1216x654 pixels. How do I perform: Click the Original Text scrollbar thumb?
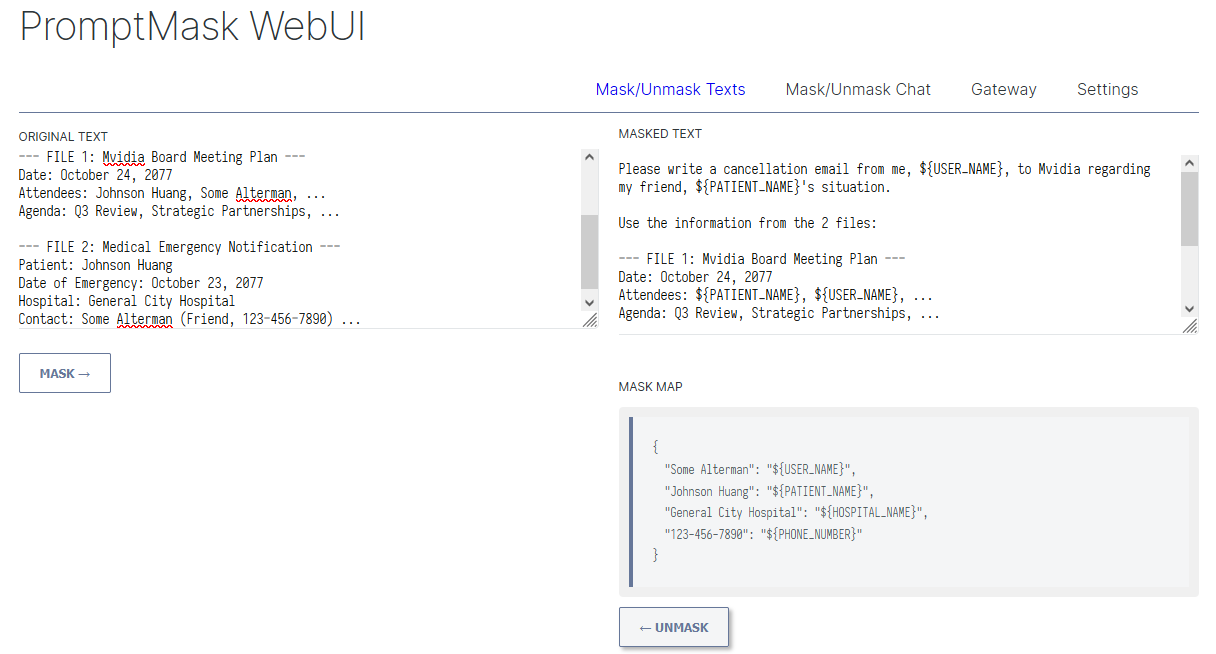click(x=589, y=252)
